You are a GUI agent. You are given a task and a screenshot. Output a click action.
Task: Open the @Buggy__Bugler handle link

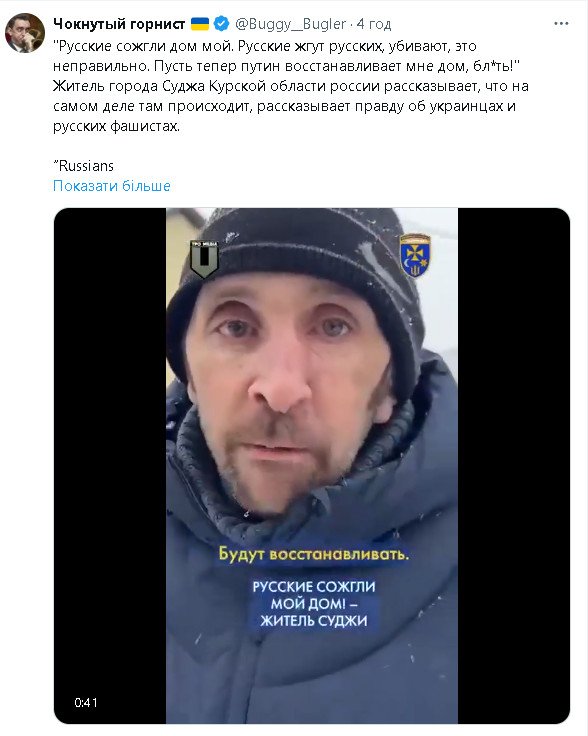point(290,23)
